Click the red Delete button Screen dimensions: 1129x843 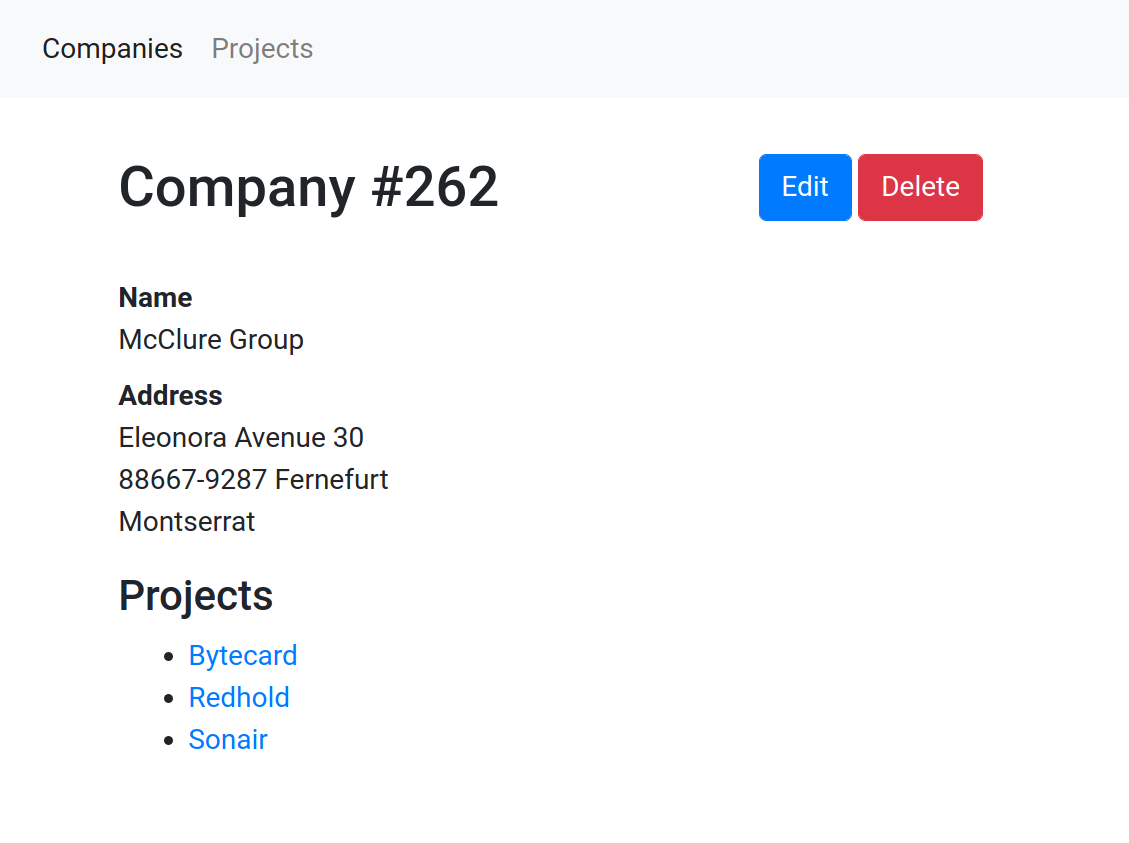pyautogui.click(x=920, y=187)
